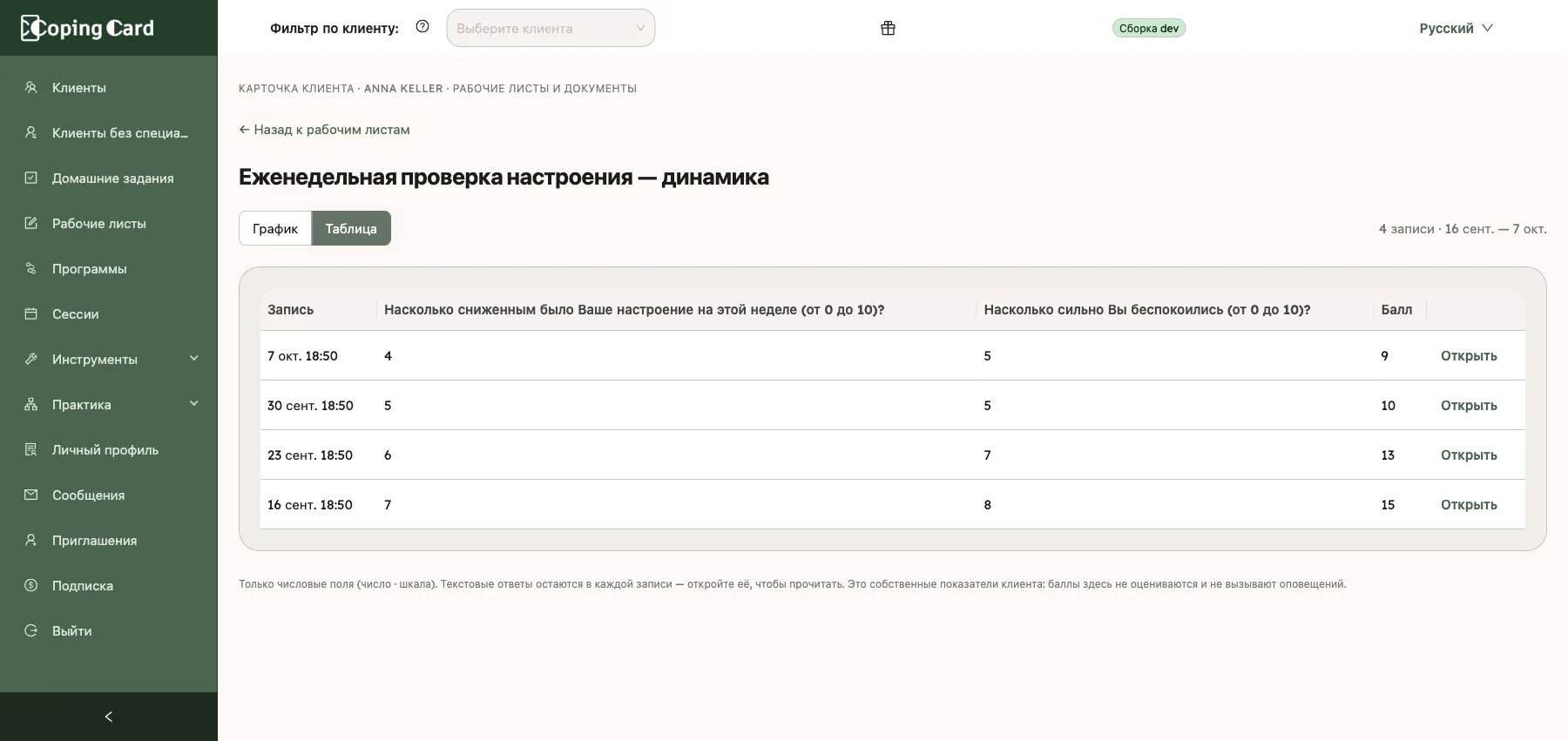The image size is (1568, 741).
Task: Open the 23 сент. 18:50 record
Action: point(1469,455)
